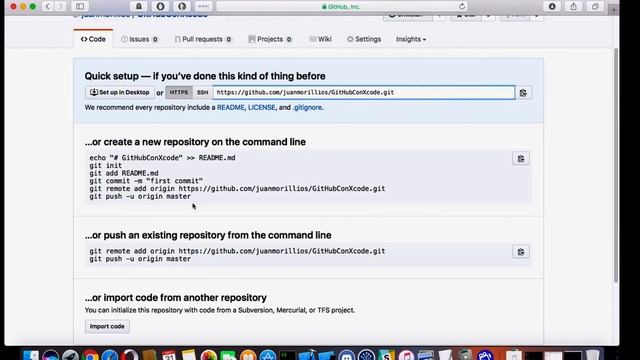Follow the LICENSE link

coord(262,107)
